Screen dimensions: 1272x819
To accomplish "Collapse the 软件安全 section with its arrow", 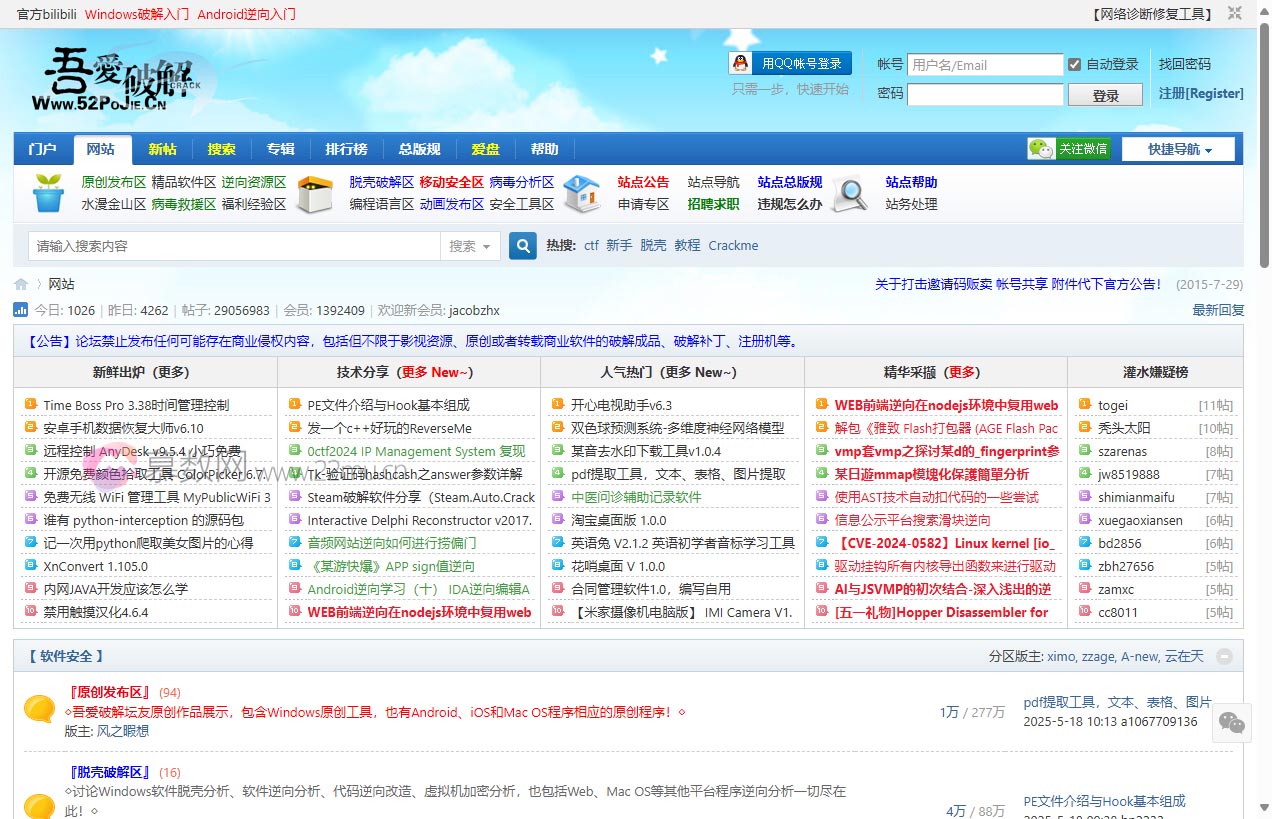I will pos(1225,656).
